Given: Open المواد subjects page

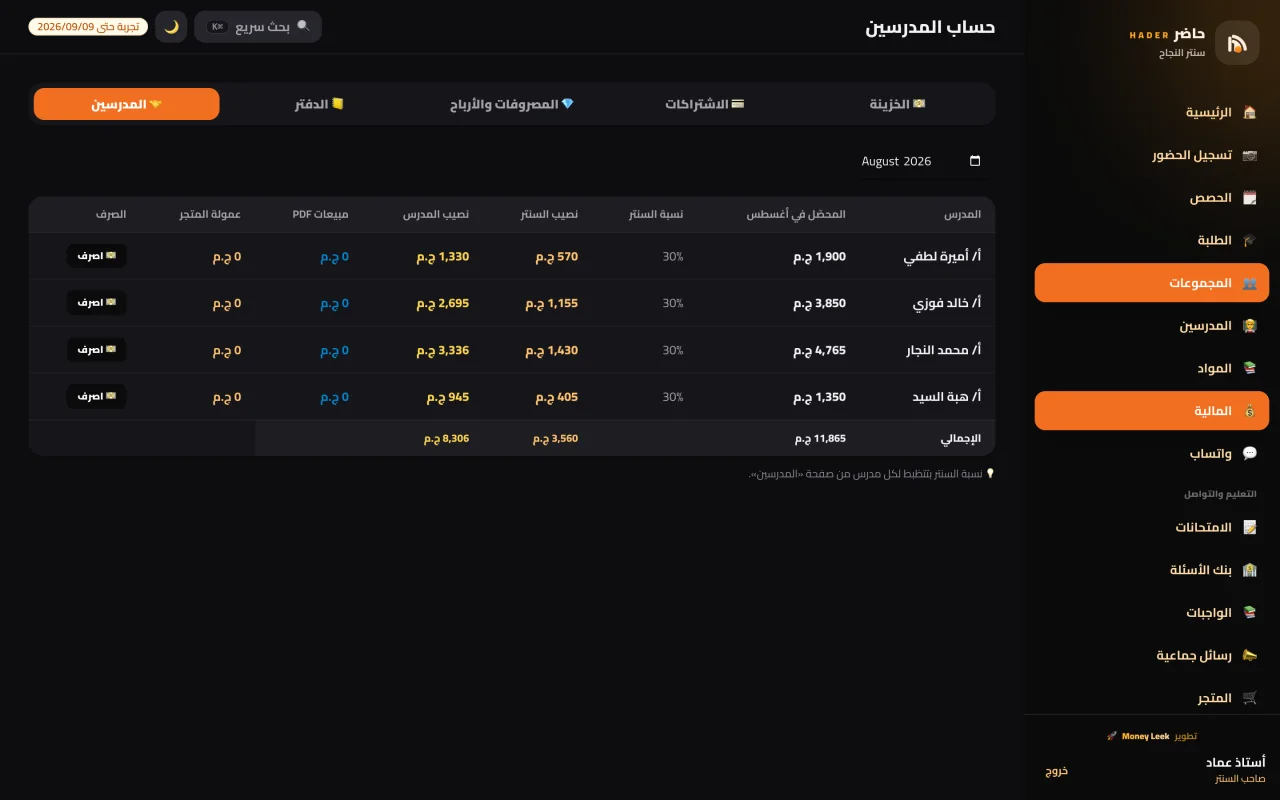Looking at the screenshot, I should (1152, 368).
